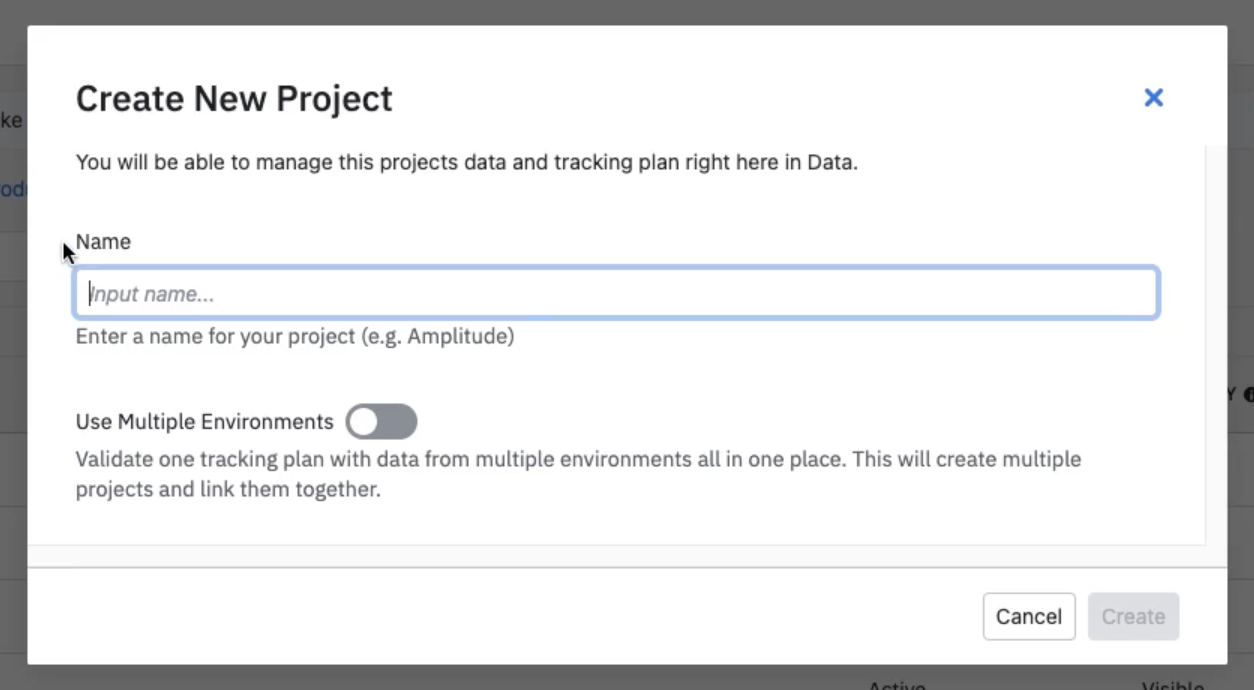Click the empty footer area left of Cancel
Image resolution: width=1254 pixels, height=690 pixels.
(x=500, y=616)
